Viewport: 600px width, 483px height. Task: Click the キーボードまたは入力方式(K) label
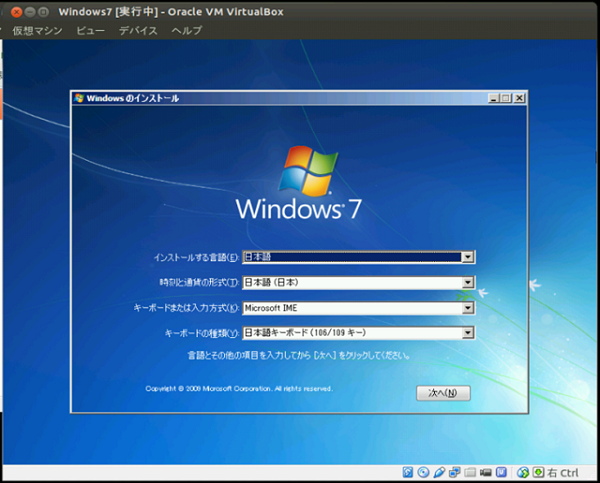pyautogui.click(x=186, y=308)
